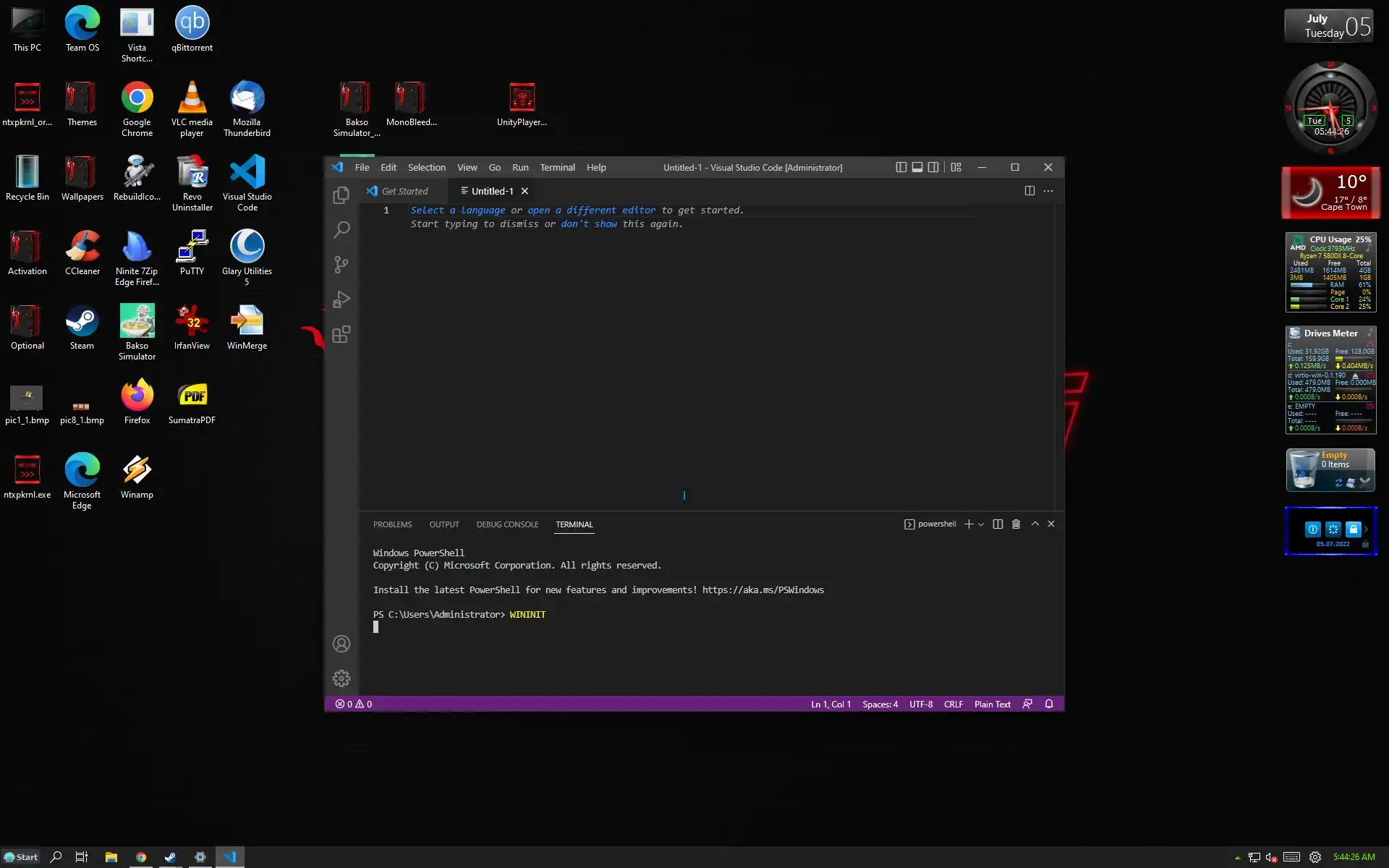1389x868 pixels.
Task: Toggle the primary side bar layout button
Action: pos(901,167)
